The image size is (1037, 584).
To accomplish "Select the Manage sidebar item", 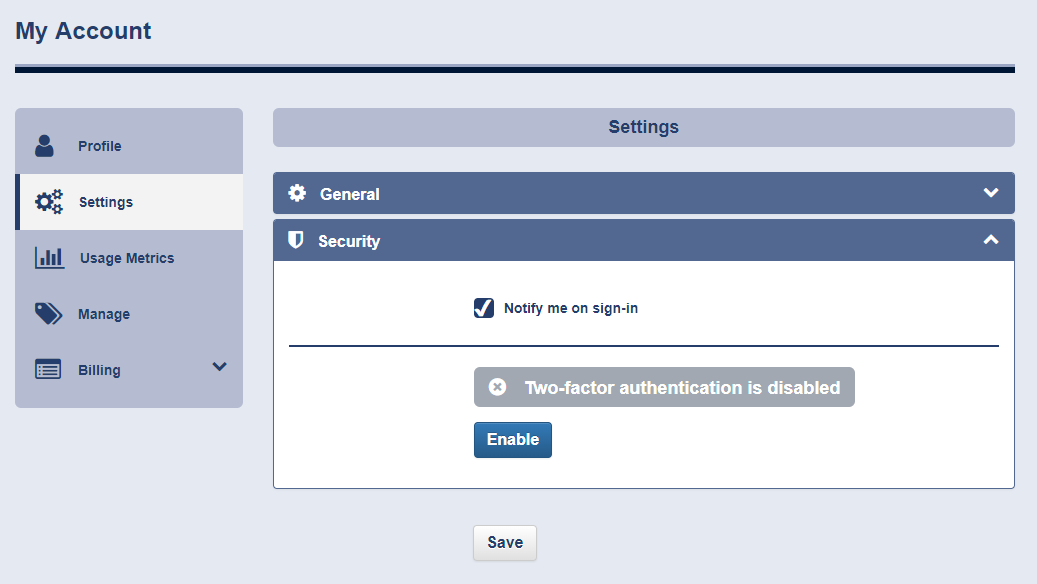I will point(129,313).
